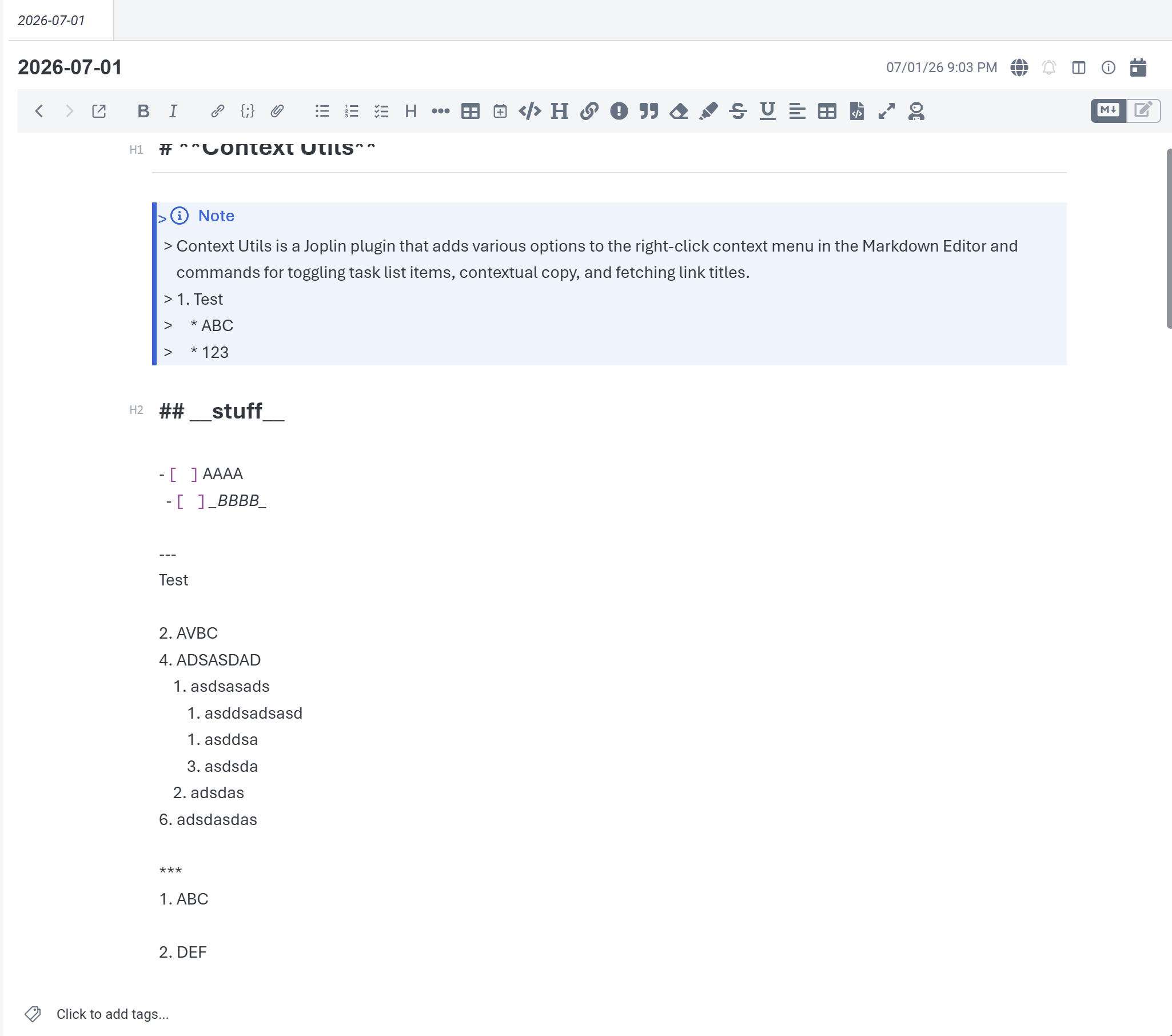Click the ## __stuff__ heading
The image size is (1172, 1036).
click(x=221, y=411)
